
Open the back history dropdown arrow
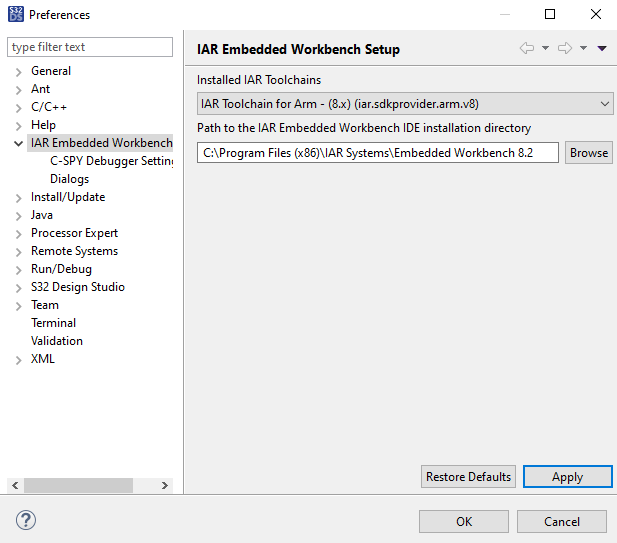click(545, 48)
